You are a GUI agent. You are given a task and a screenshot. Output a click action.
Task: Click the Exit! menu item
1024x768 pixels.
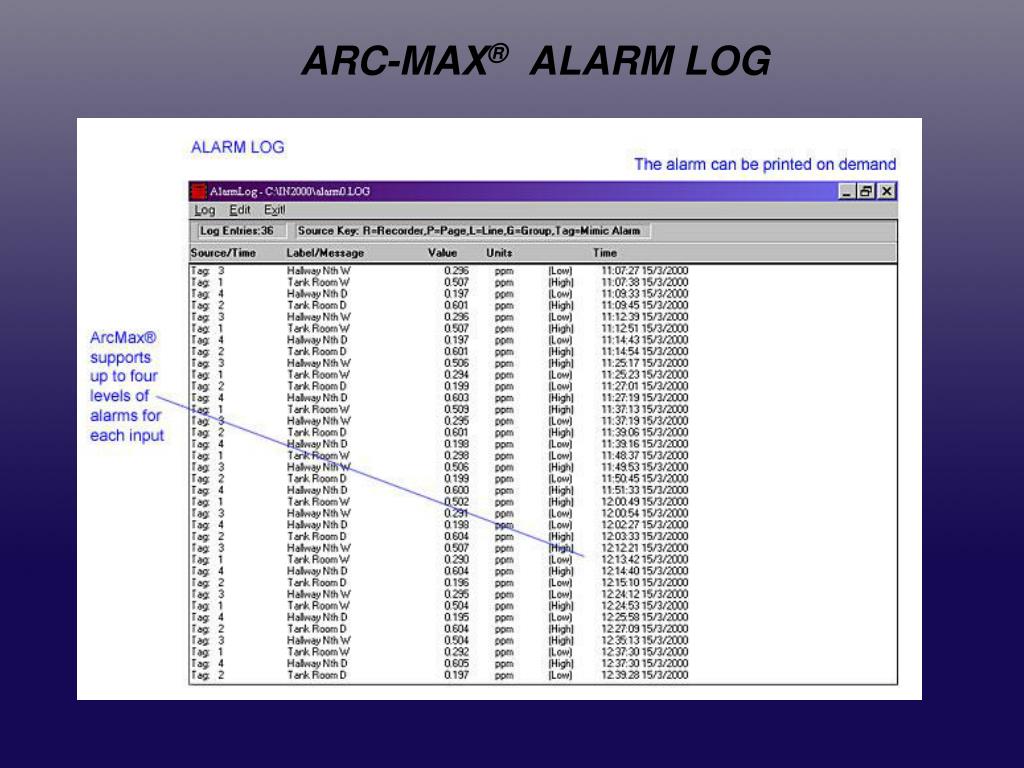click(274, 210)
